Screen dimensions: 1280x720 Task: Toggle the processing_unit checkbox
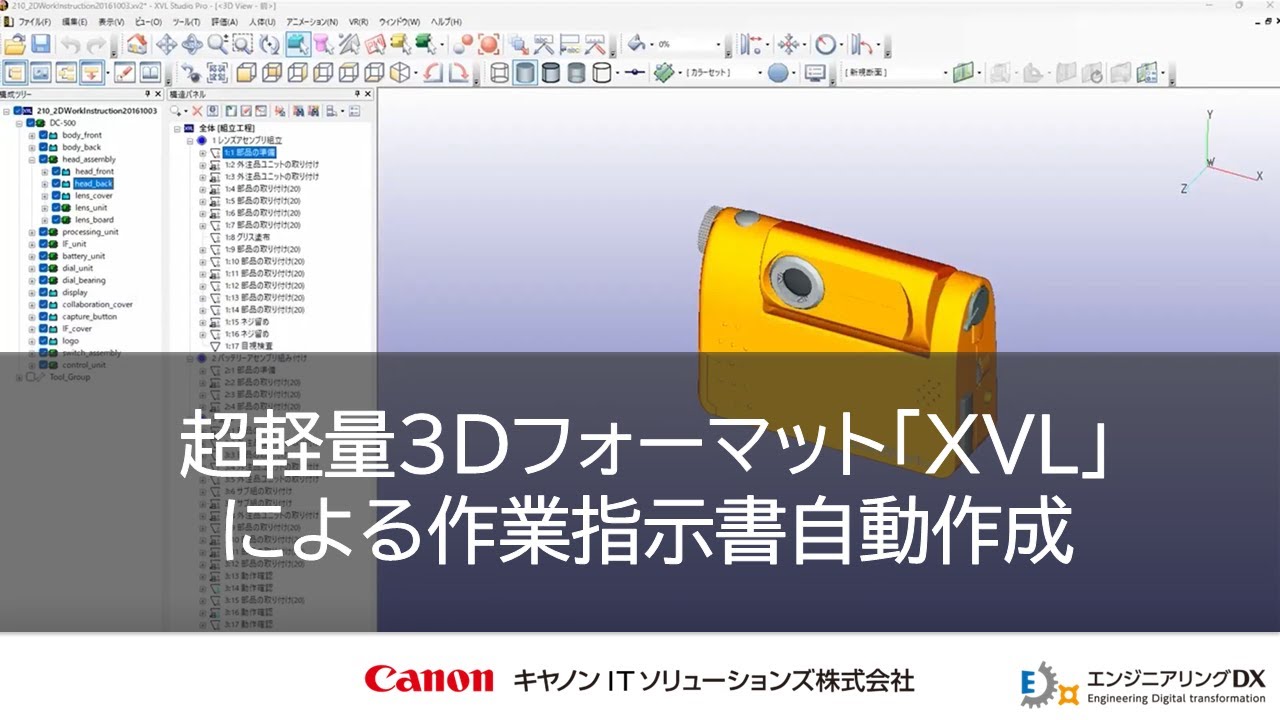43,232
